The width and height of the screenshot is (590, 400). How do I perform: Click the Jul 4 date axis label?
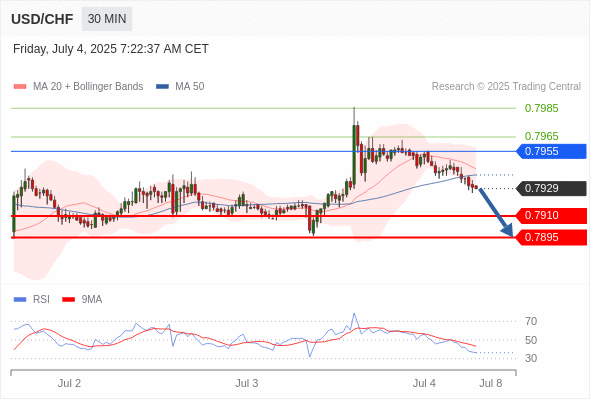[x=424, y=383]
